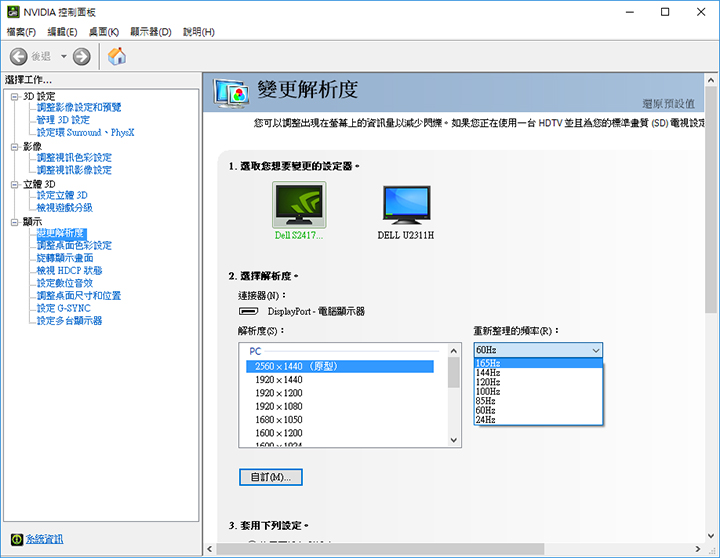This screenshot has width=720, height=558.
Task: Click resolution list scroll down arrow
Action: click(x=454, y=440)
